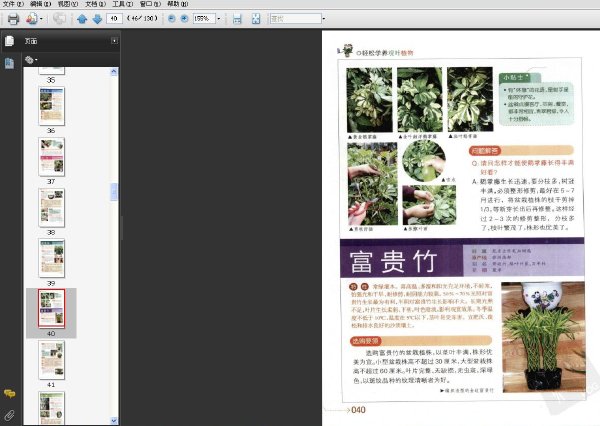
Task: Click the fit one full page icon
Action: coord(256,18)
